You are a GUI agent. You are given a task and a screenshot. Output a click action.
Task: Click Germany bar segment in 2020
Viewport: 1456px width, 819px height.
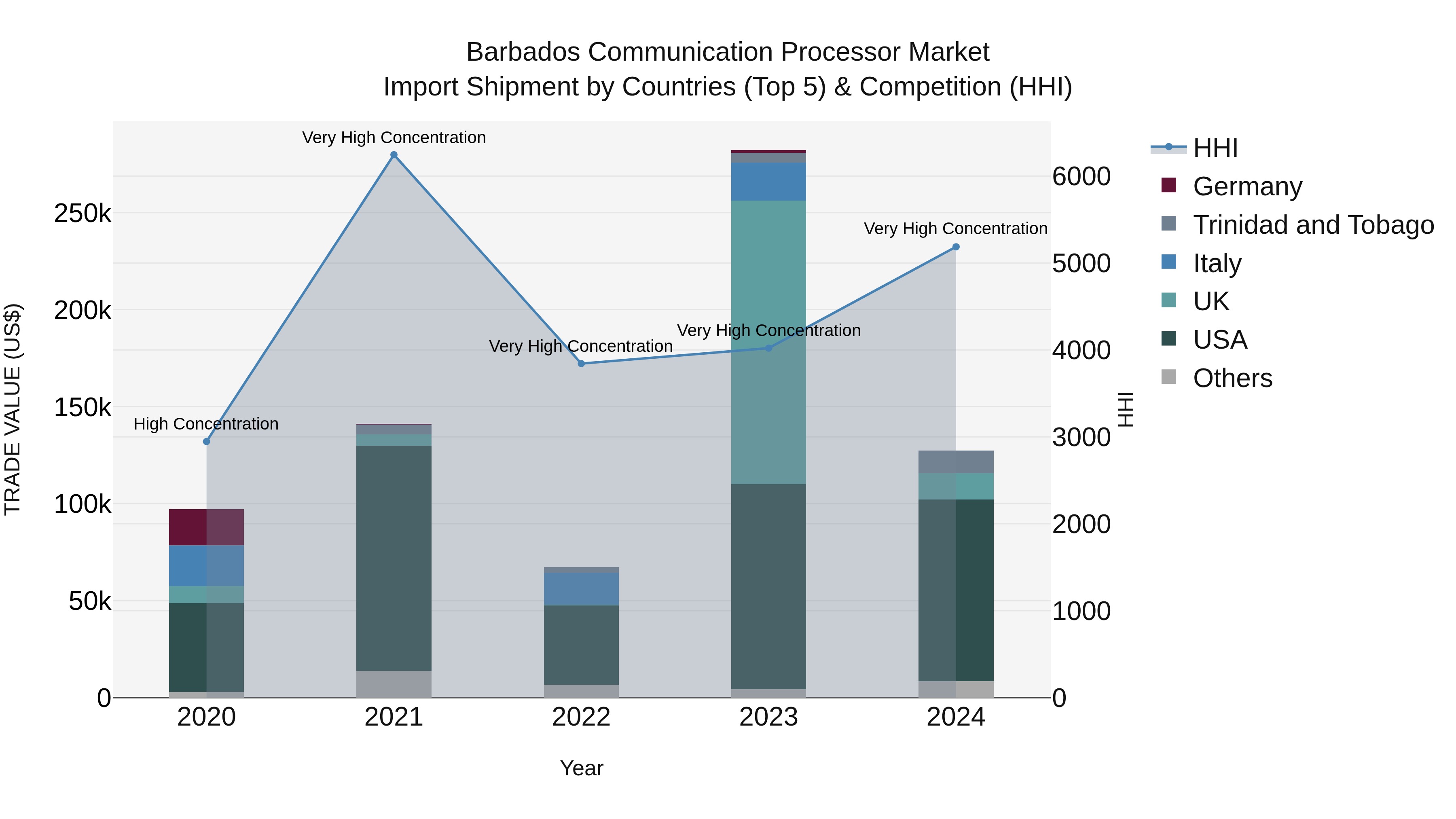coord(206,527)
